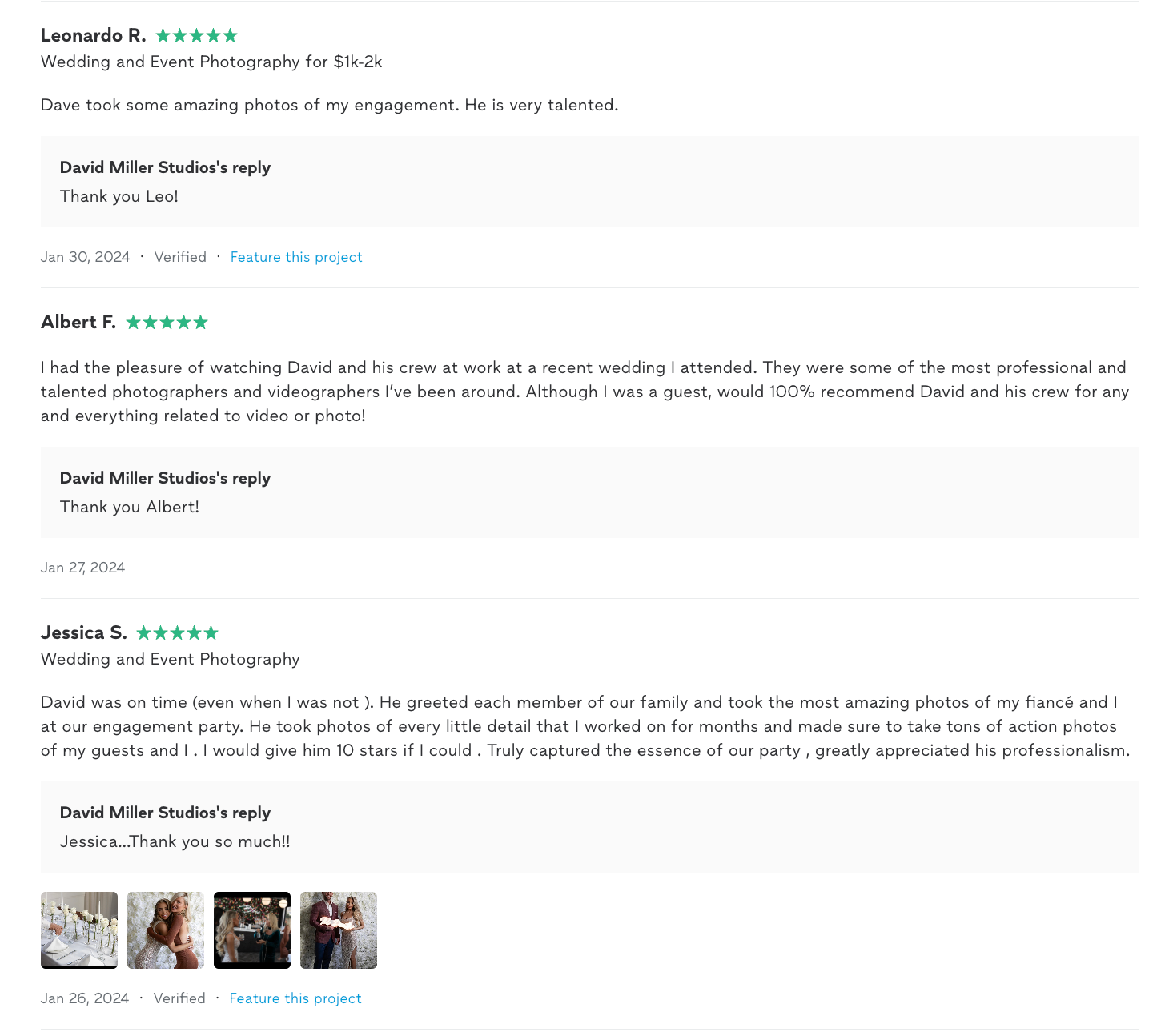Click Albert F.'s green star rating
Image resolution: width=1161 pixels, height=1036 pixels.
pyautogui.click(x=167, y=323)
